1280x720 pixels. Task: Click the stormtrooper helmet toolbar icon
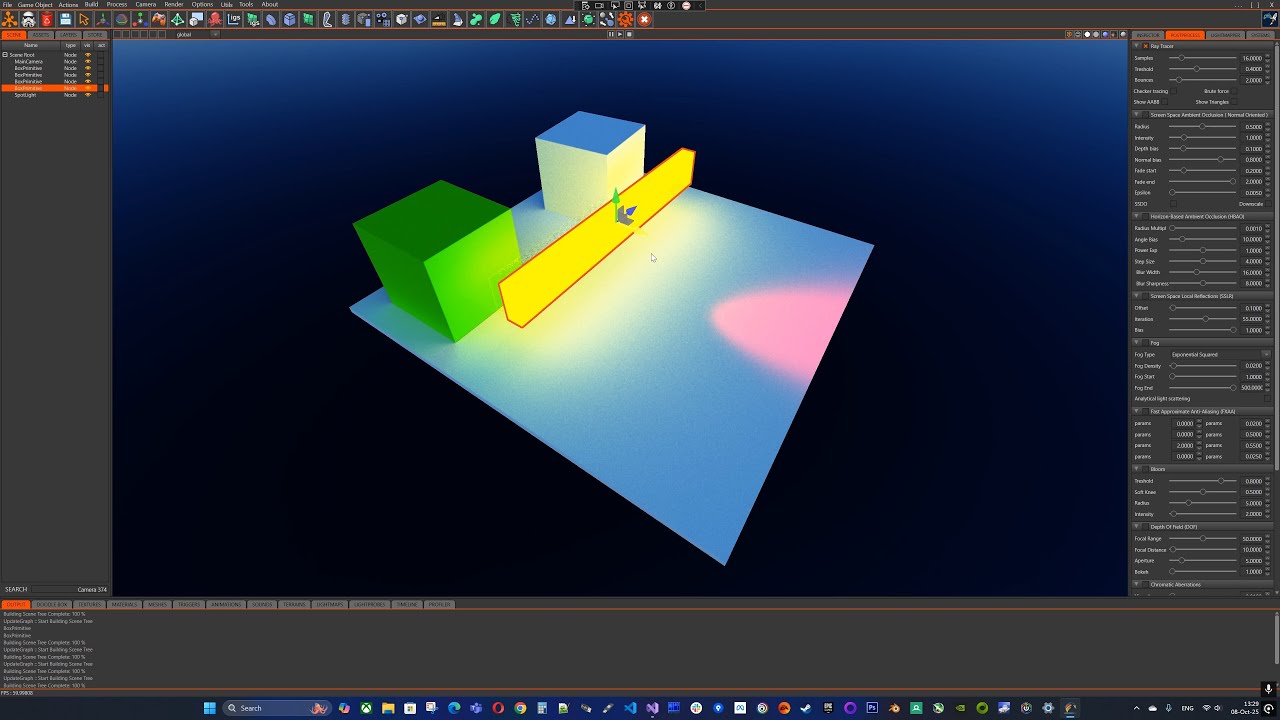(x=28, y=19)
